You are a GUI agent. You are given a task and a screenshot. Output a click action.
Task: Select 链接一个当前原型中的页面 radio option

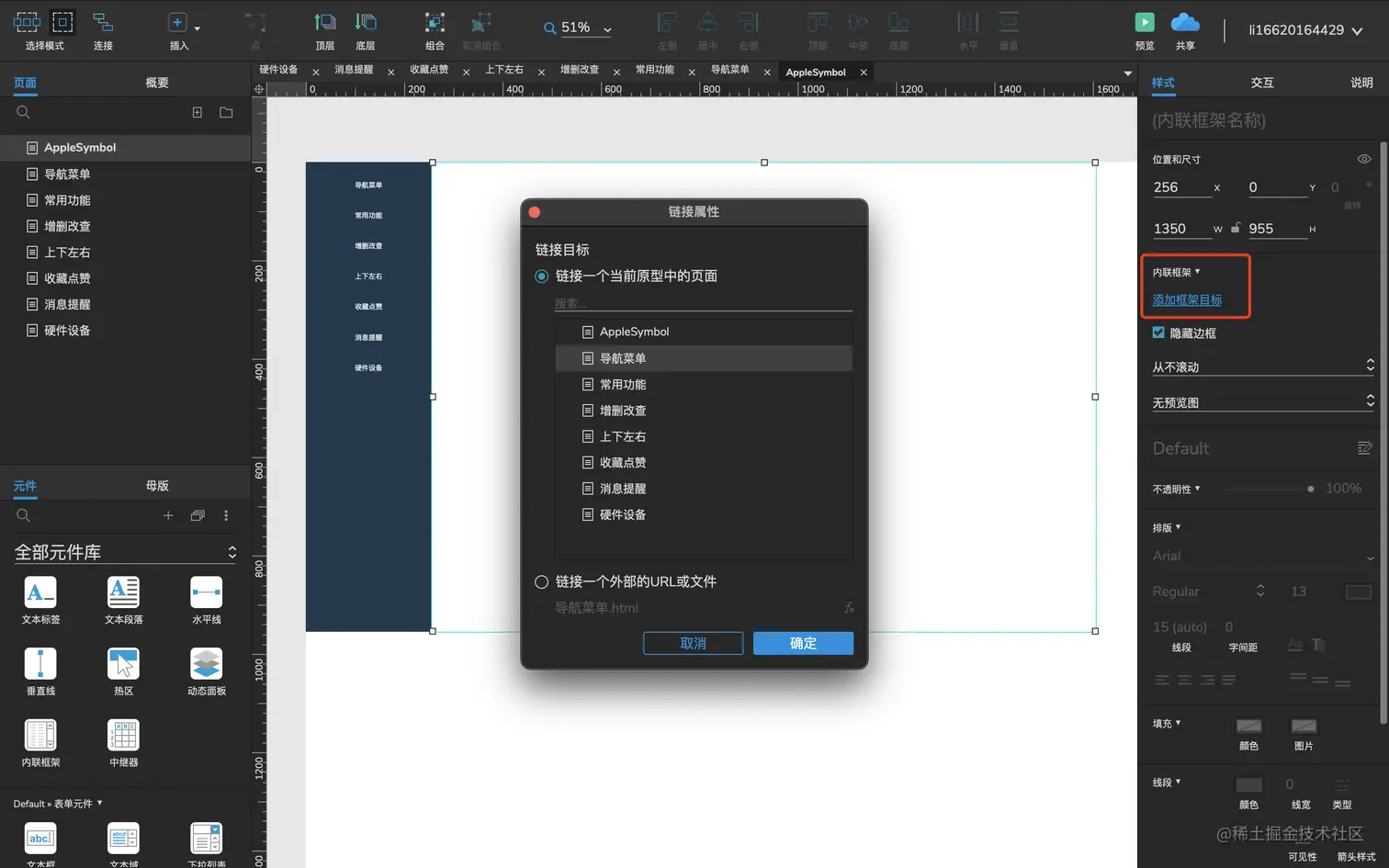pyautogui.click(x=542, y=276)
